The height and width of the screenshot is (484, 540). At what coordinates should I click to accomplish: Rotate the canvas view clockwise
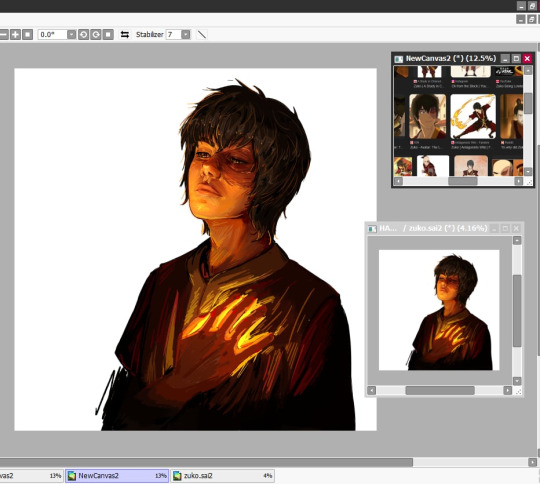point(96,34)
